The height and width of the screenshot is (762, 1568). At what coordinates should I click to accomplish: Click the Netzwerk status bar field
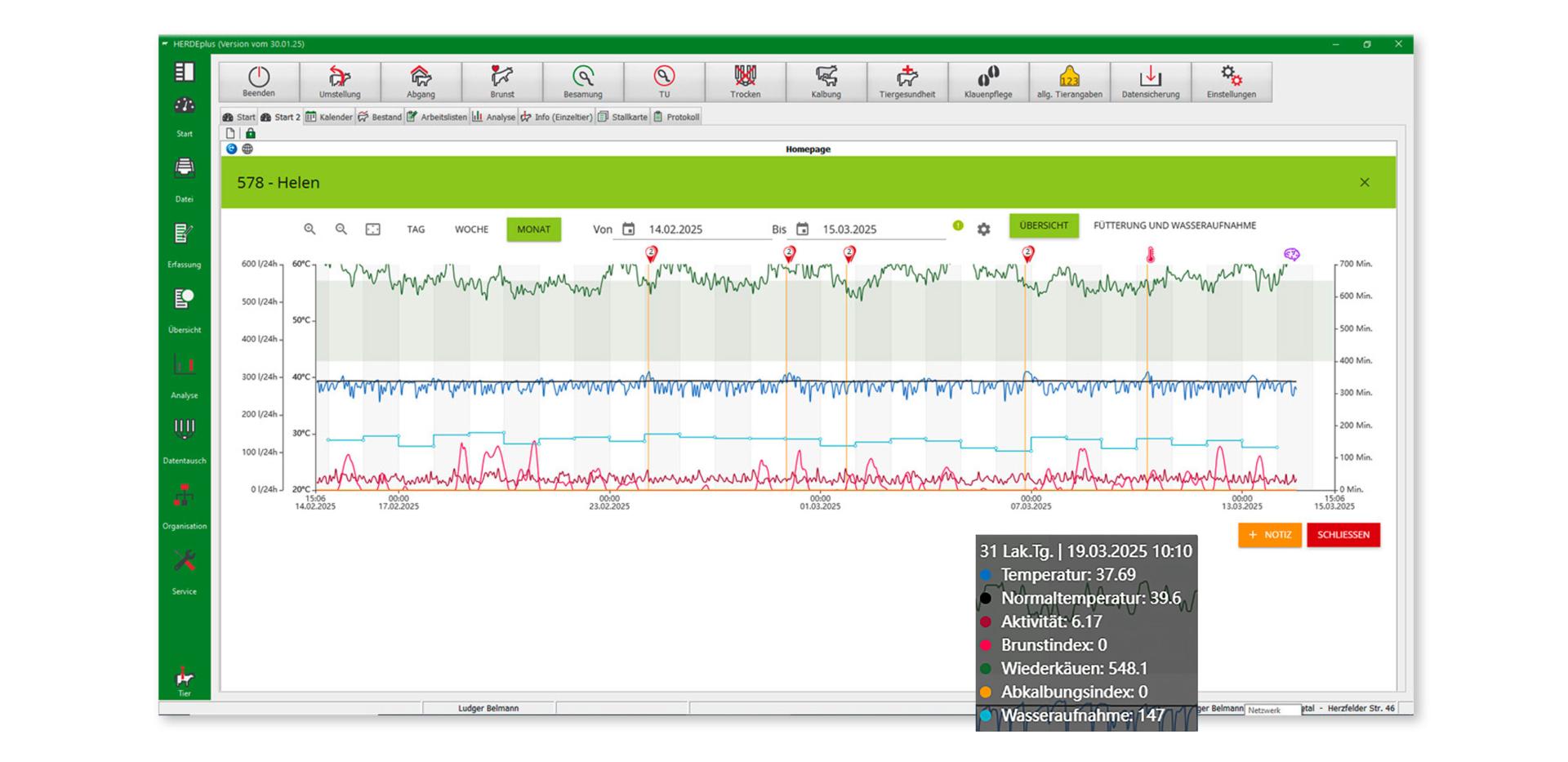pos(1272,710)
